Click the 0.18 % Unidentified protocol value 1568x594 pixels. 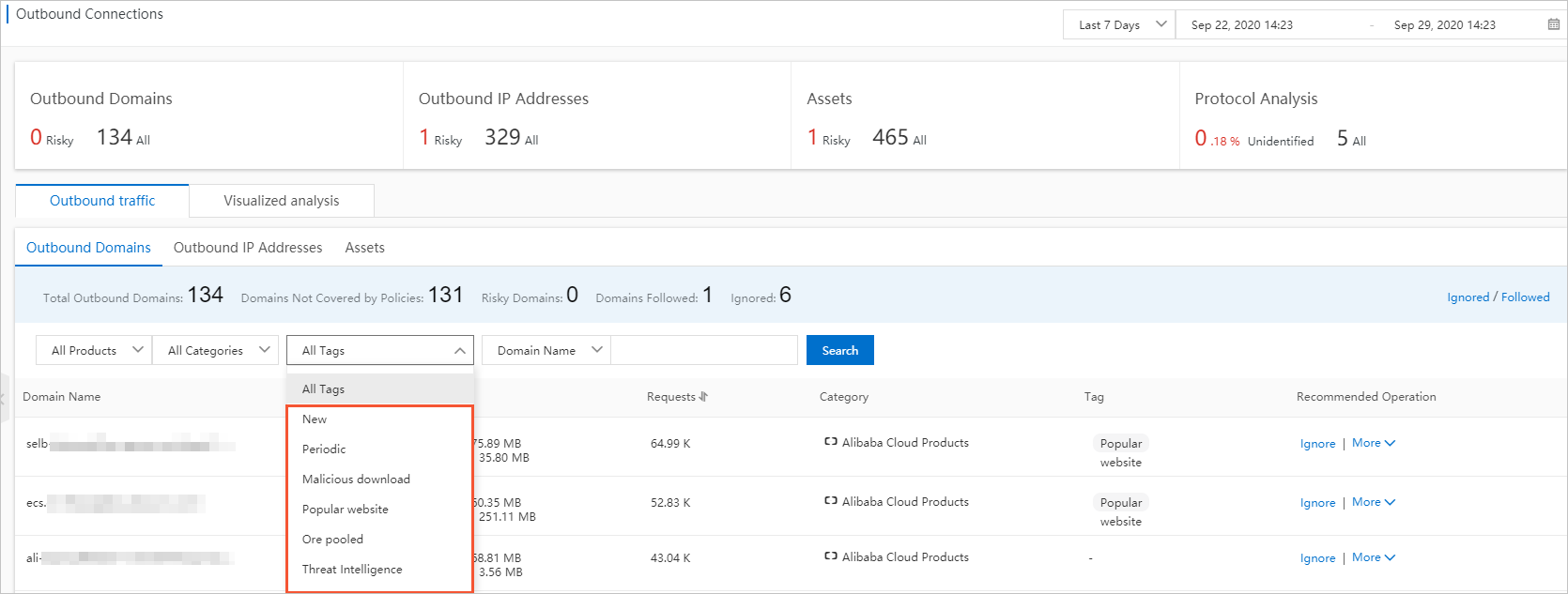pos(1254,139)
